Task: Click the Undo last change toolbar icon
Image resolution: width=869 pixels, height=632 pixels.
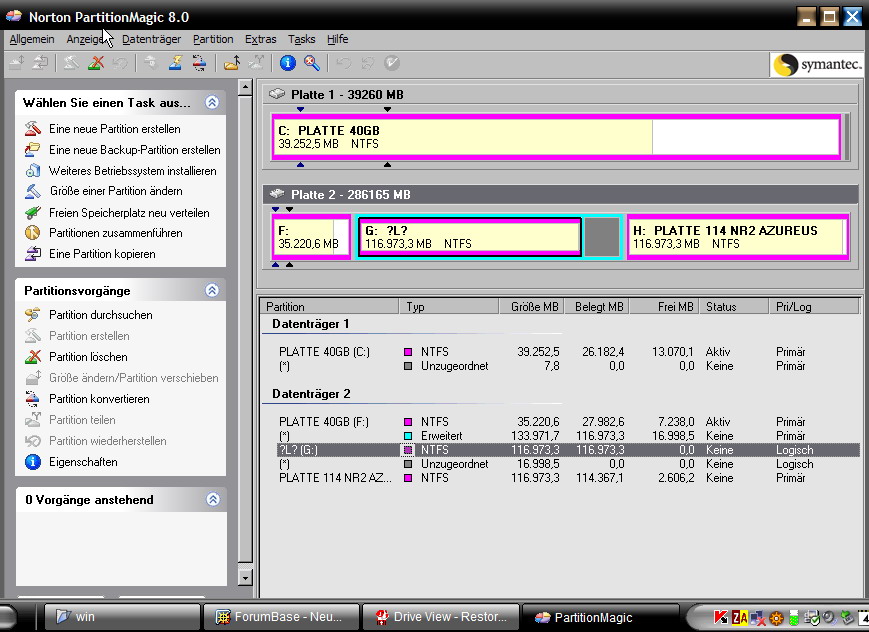Action: tap(344, 63)
